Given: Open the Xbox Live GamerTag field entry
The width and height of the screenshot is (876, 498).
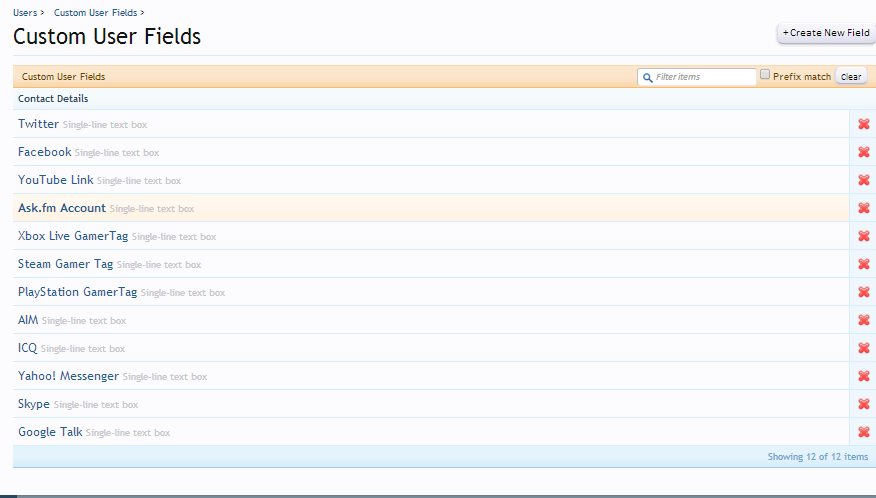Looking at the screenshot, I should click(x=73, y=235).
